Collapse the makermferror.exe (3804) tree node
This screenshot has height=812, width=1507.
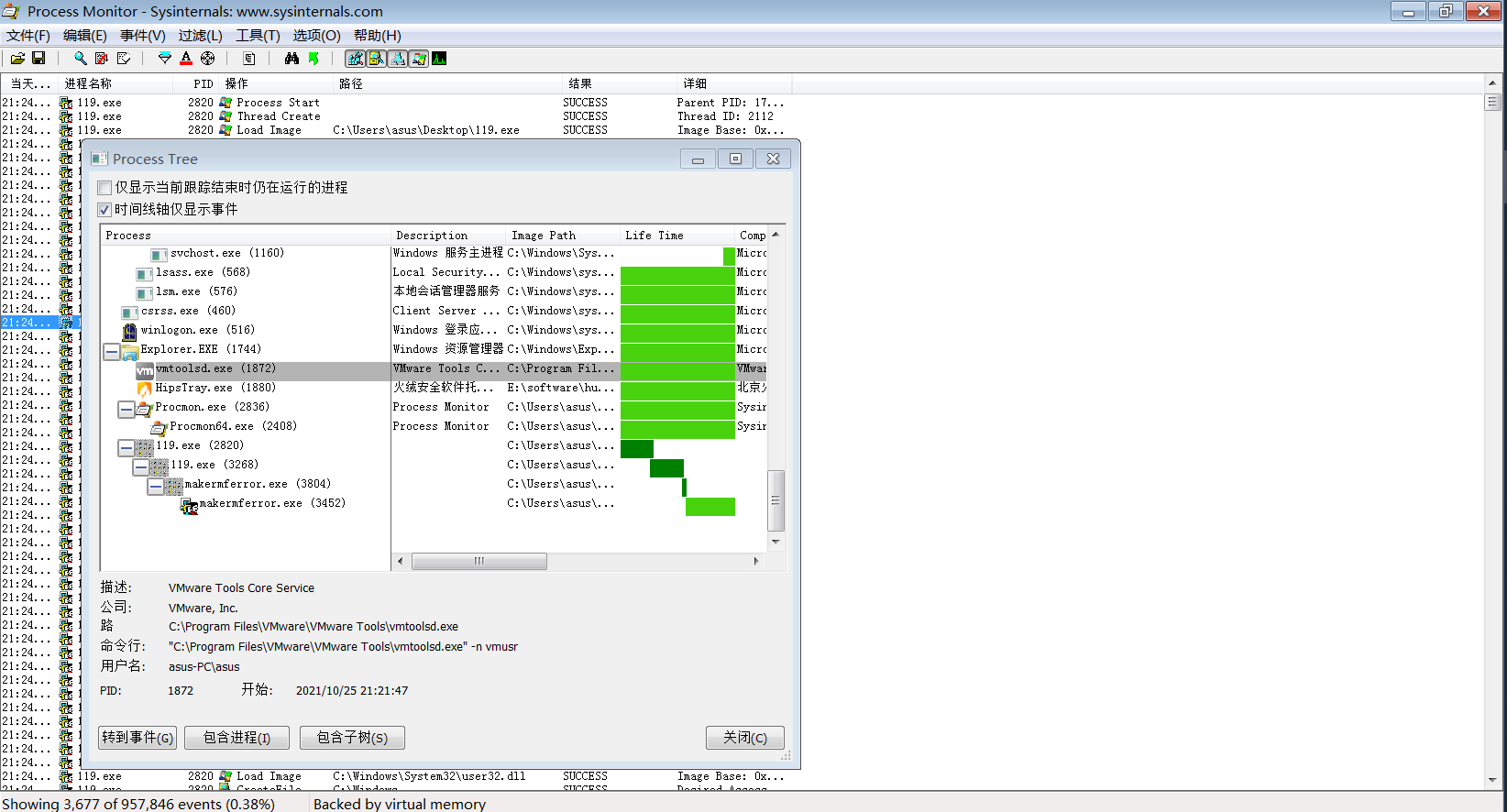click(156, 487)
